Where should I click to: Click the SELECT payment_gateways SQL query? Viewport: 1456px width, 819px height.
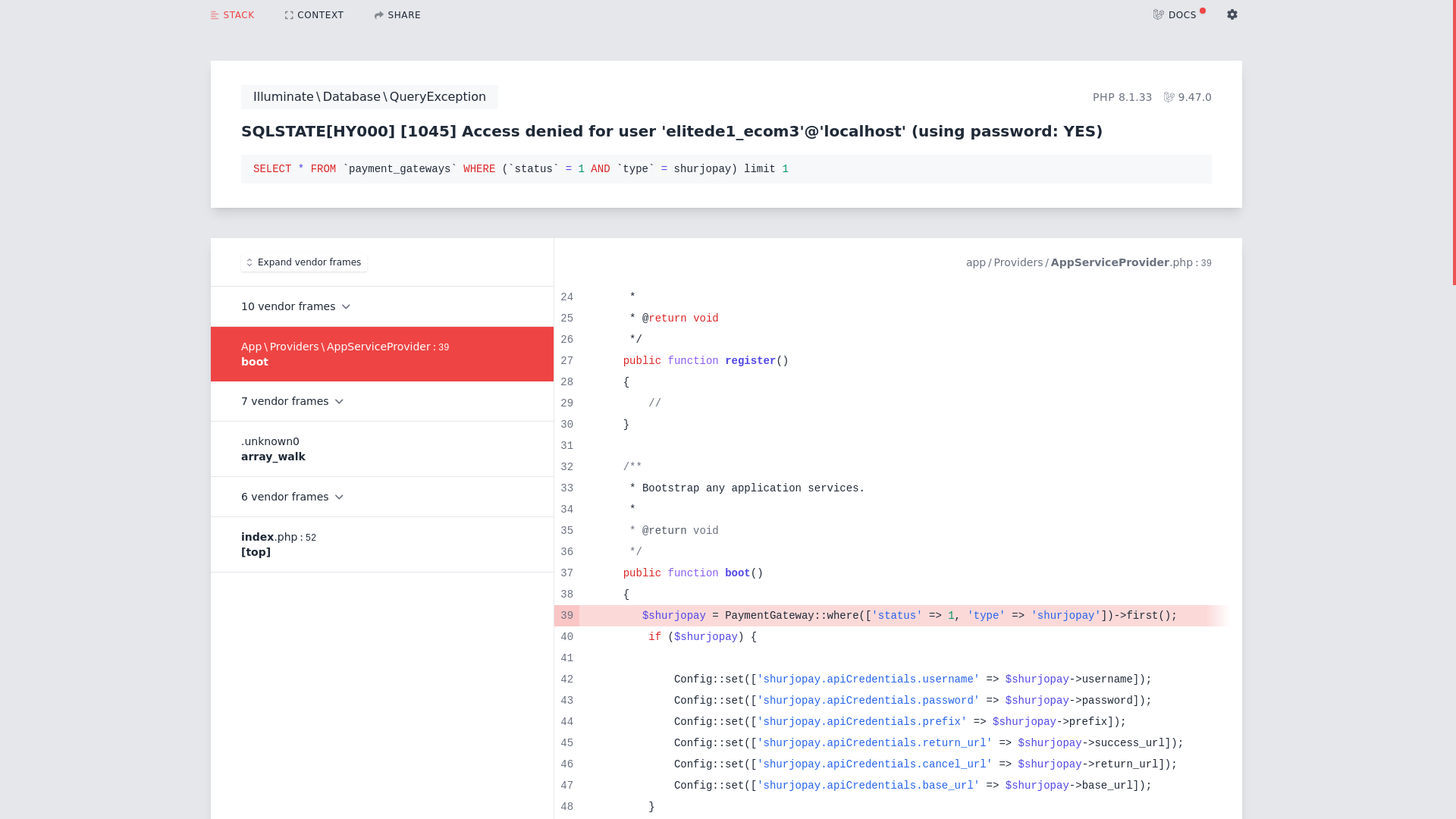pyautogui.click(x=726, y=169)
